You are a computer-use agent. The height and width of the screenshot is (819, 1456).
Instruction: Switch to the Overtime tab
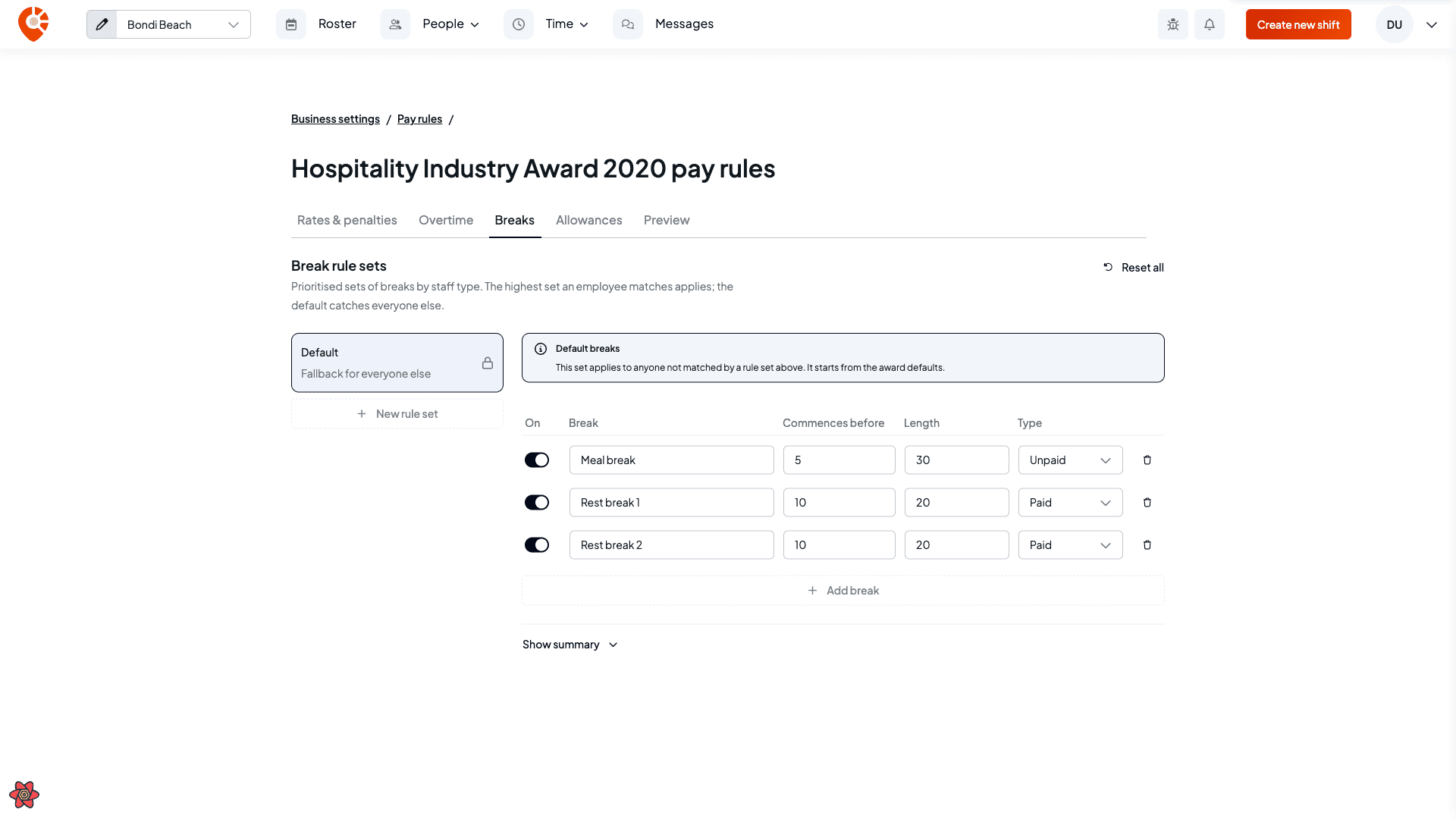(446, 220)
